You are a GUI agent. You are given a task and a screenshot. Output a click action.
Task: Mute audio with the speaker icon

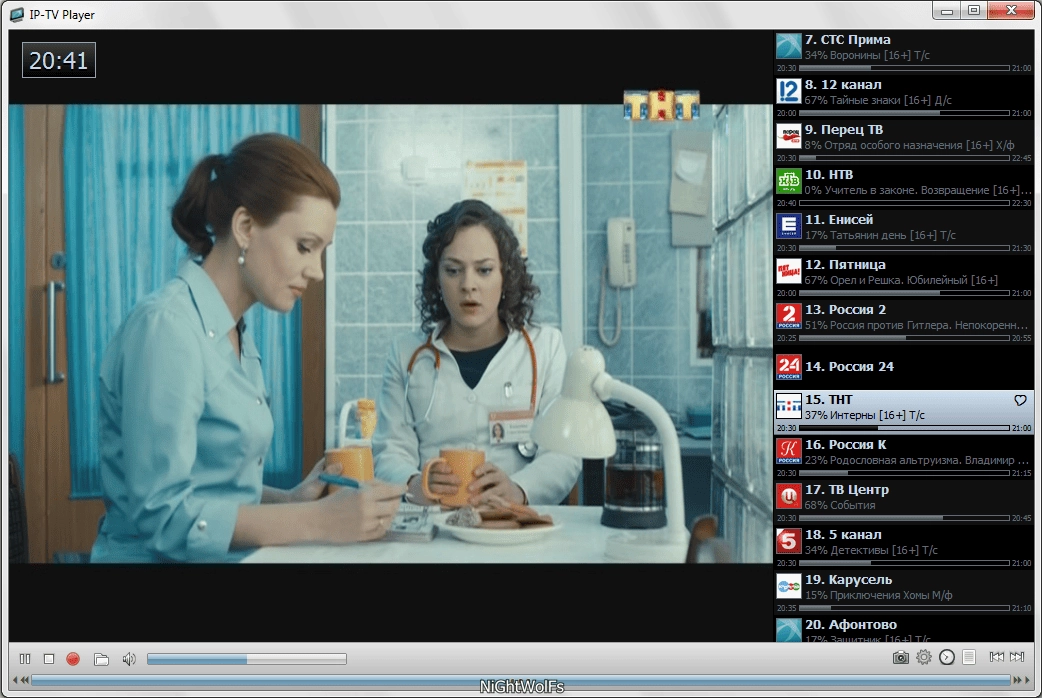[129, 659]
